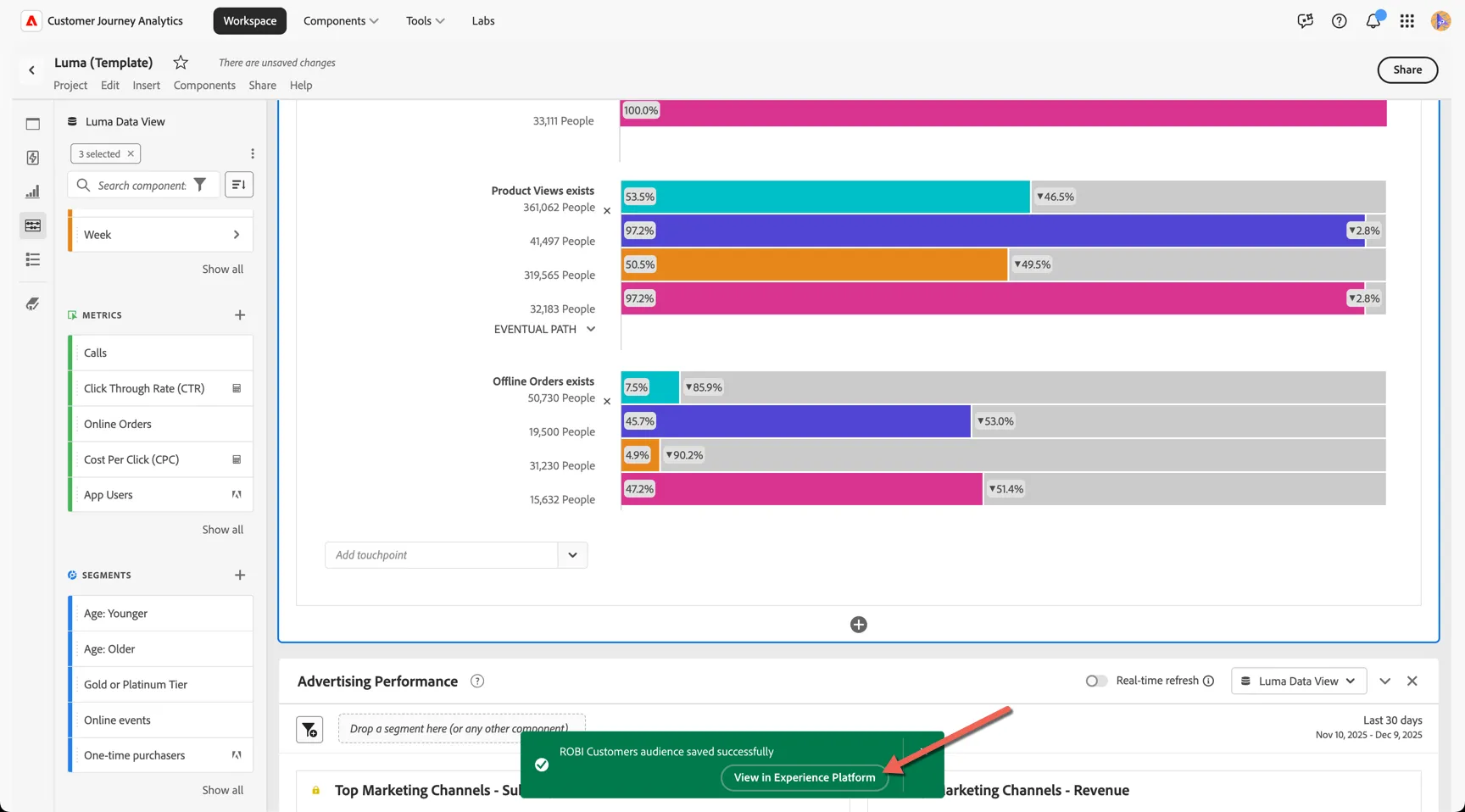Click the sort components button
1465x812 pixels.
tap(239, 185)
